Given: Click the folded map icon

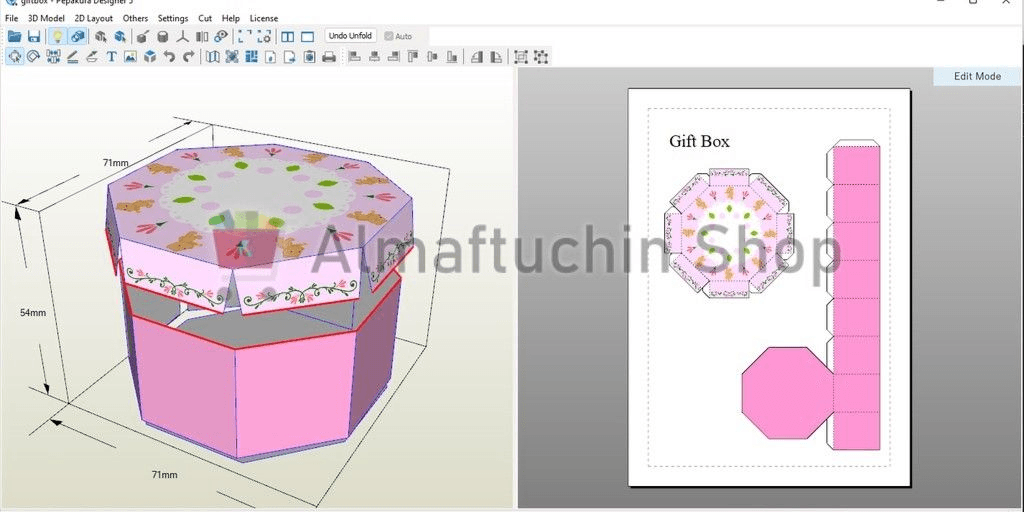Looking at the screenshot, I should (x=213, y=57).
